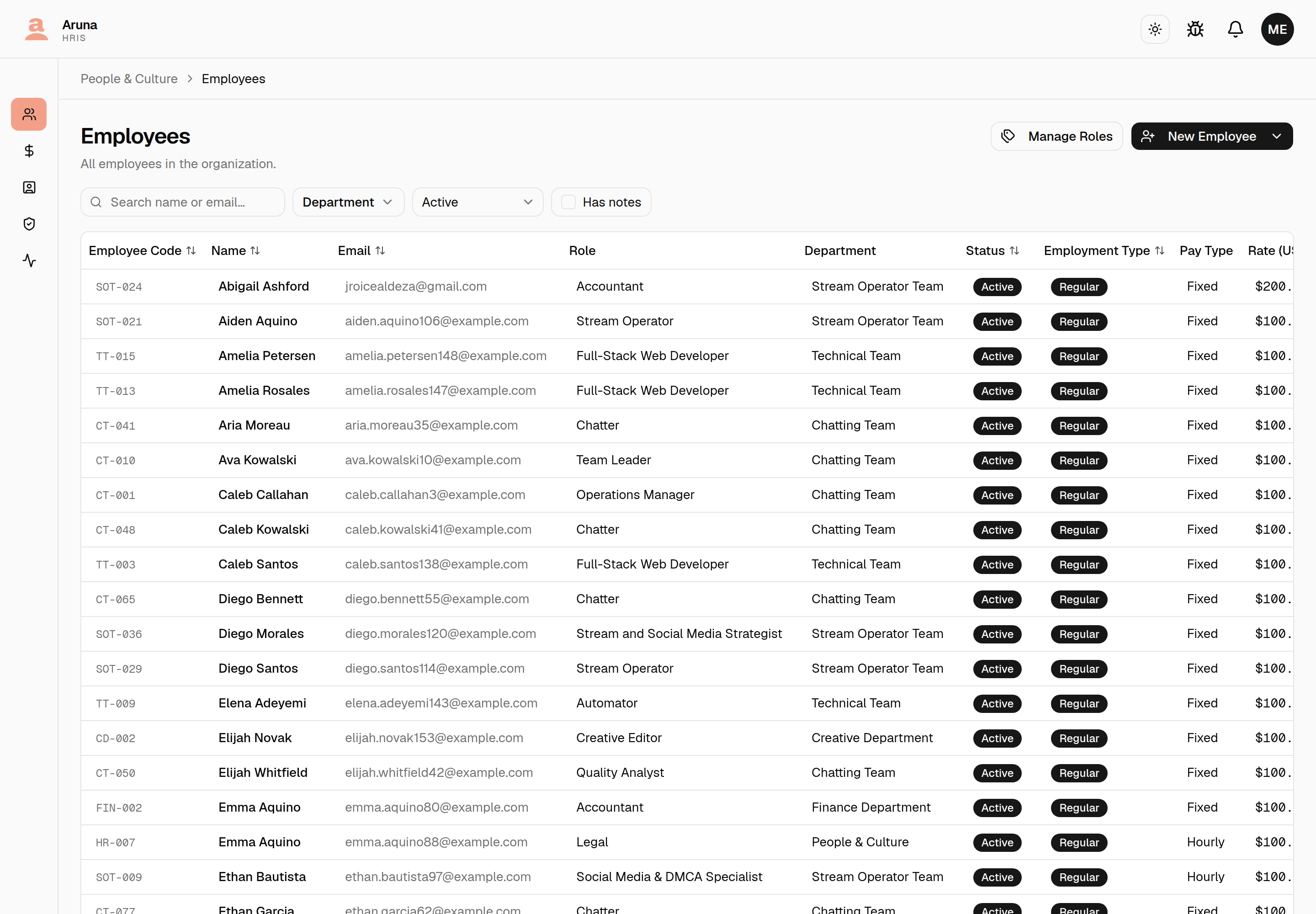Click Finance Department cell
Screen dimensions: 1316x914
pyautogui.click(x=871, y=808)
